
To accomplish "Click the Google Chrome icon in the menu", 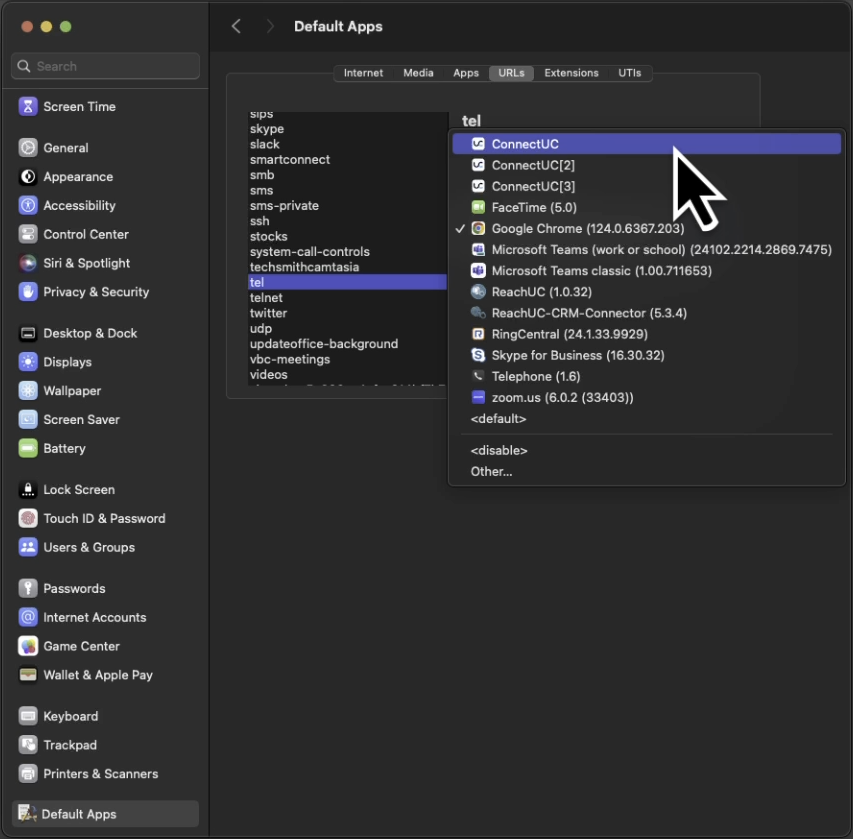I will pyautogui.click(x=478, y=229).
